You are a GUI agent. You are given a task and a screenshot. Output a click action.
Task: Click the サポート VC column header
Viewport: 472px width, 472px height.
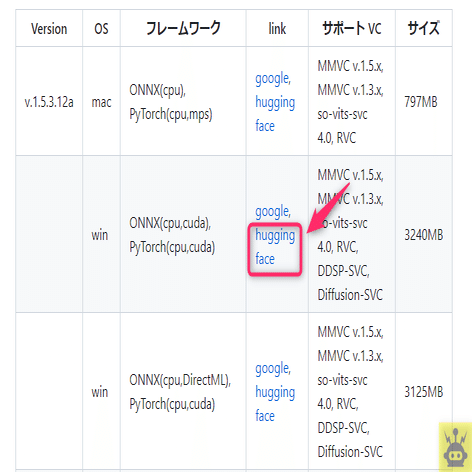(x=352, y=28)
